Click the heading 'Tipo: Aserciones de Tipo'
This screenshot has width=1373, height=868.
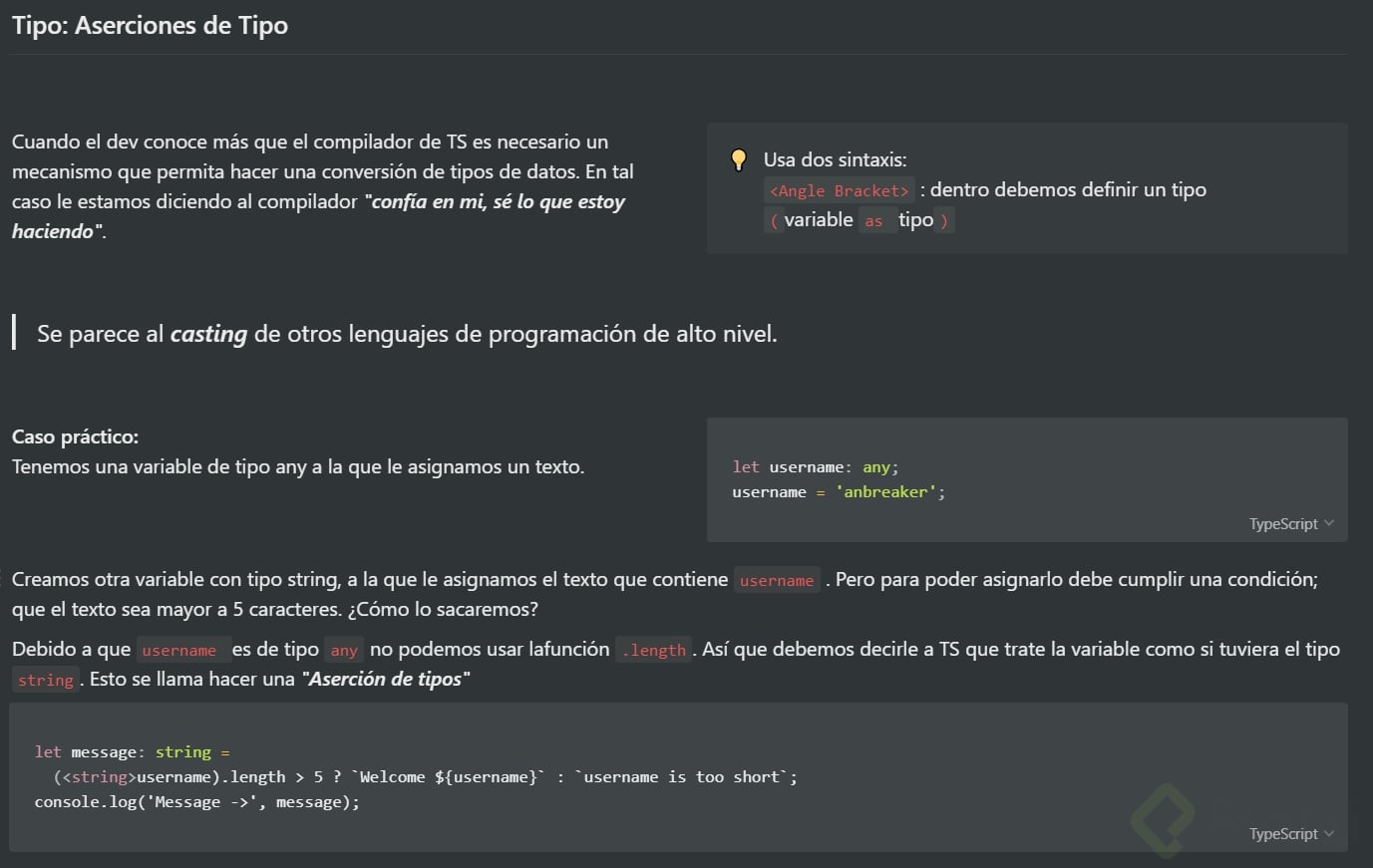tap(150, 25)
